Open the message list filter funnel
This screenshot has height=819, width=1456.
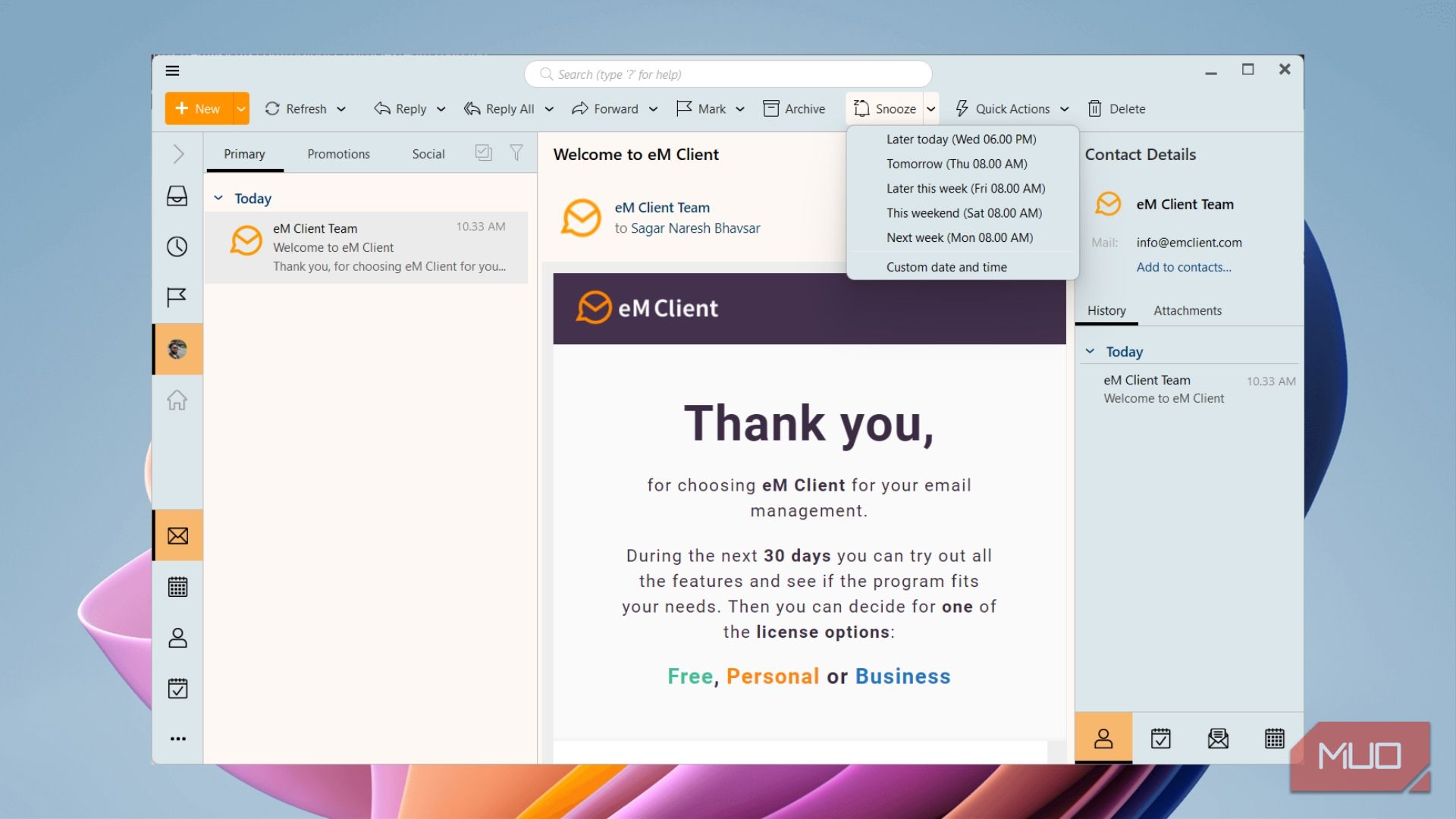pos(516,153)
